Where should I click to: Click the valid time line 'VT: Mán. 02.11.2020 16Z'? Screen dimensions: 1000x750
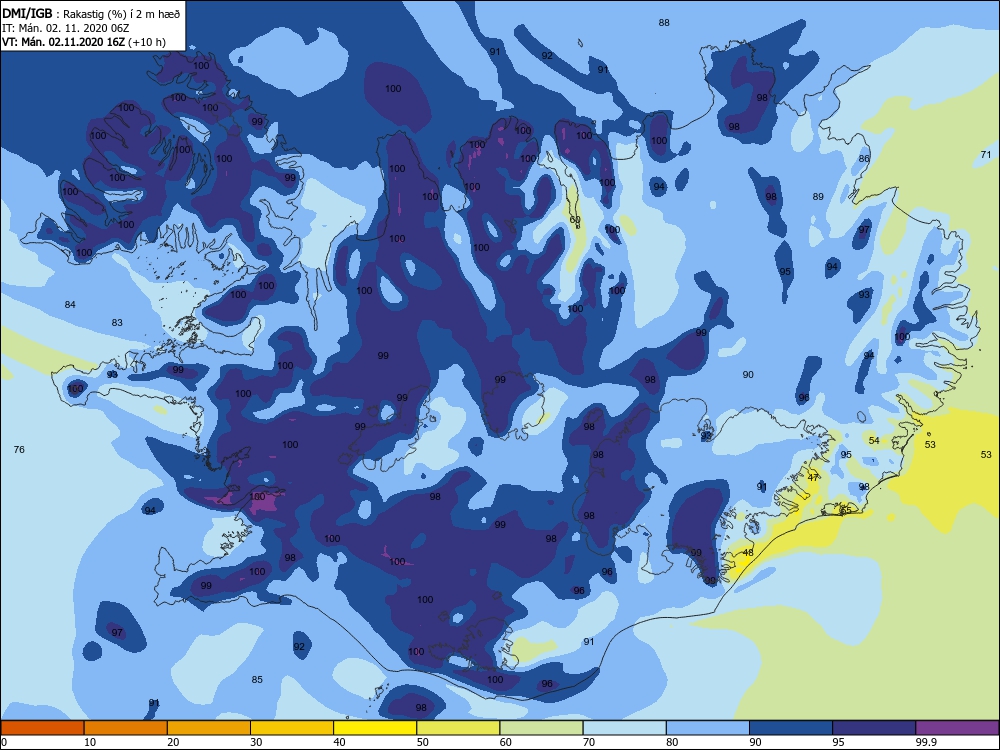coord(64,42)
